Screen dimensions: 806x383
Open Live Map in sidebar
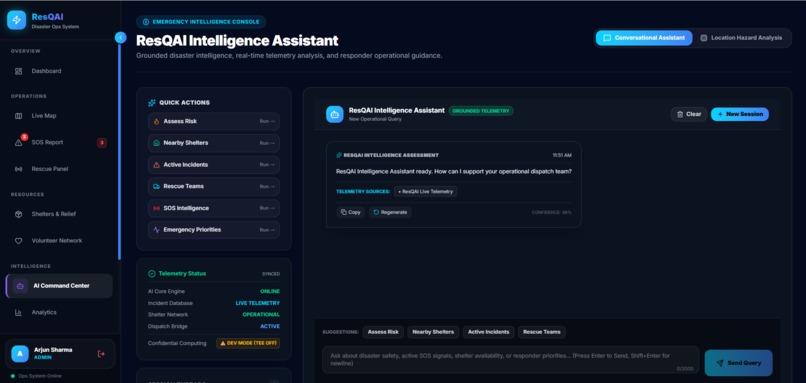tap(59, 116)
